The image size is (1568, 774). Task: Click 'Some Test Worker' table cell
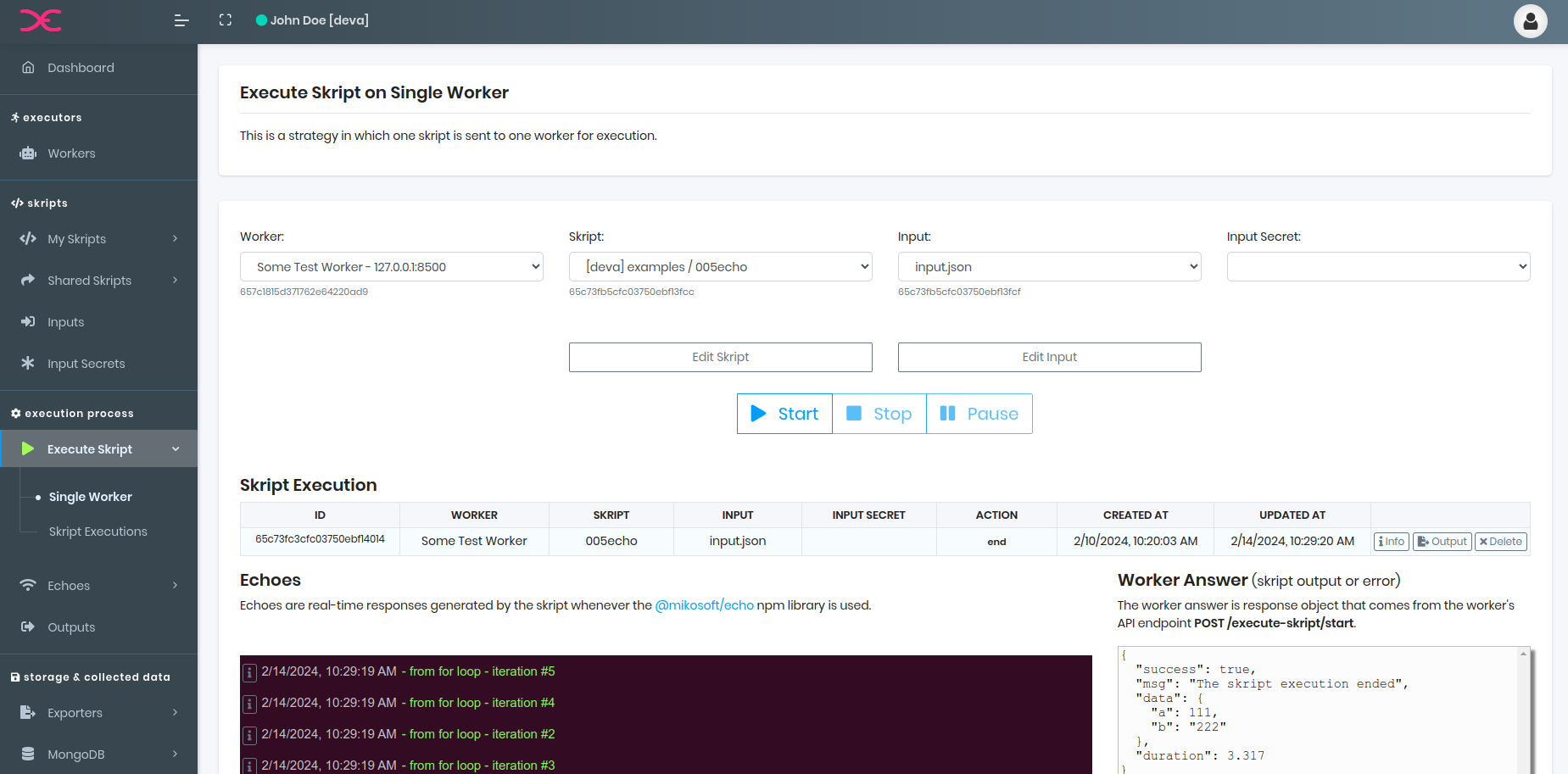[474, 541]
